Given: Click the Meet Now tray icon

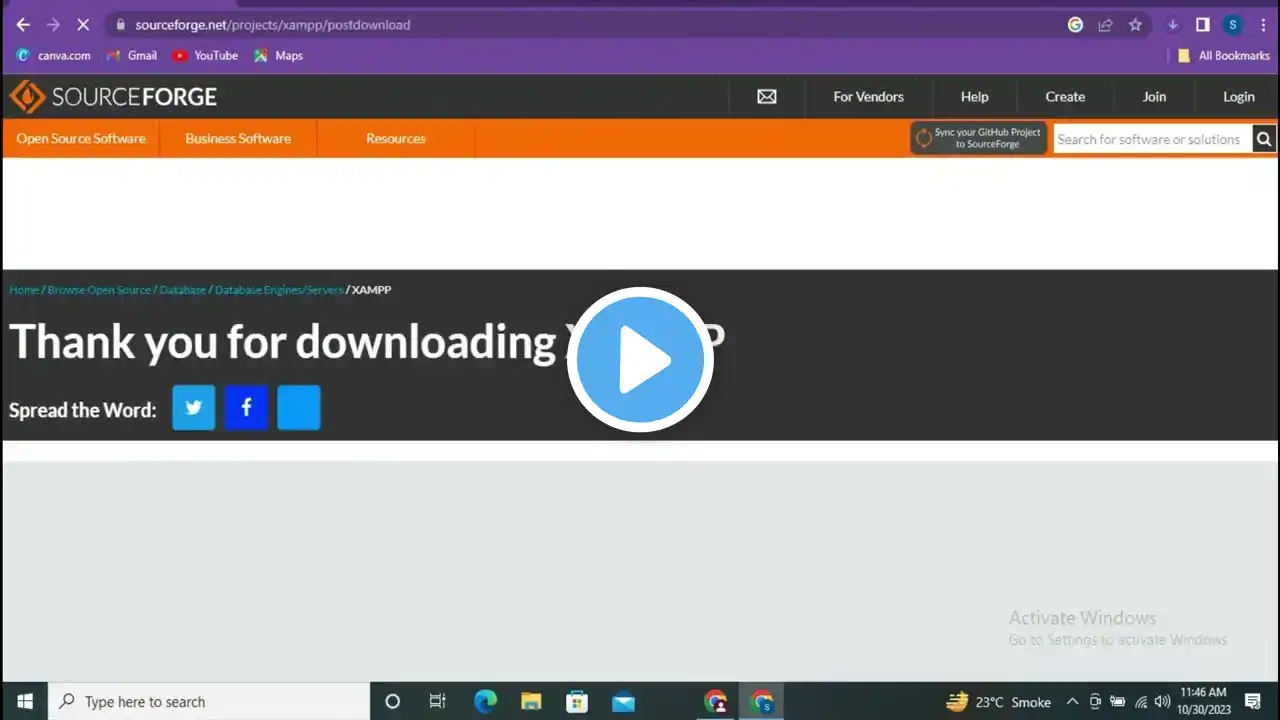Looking at the screenshot, I should tap(1095, 701).
